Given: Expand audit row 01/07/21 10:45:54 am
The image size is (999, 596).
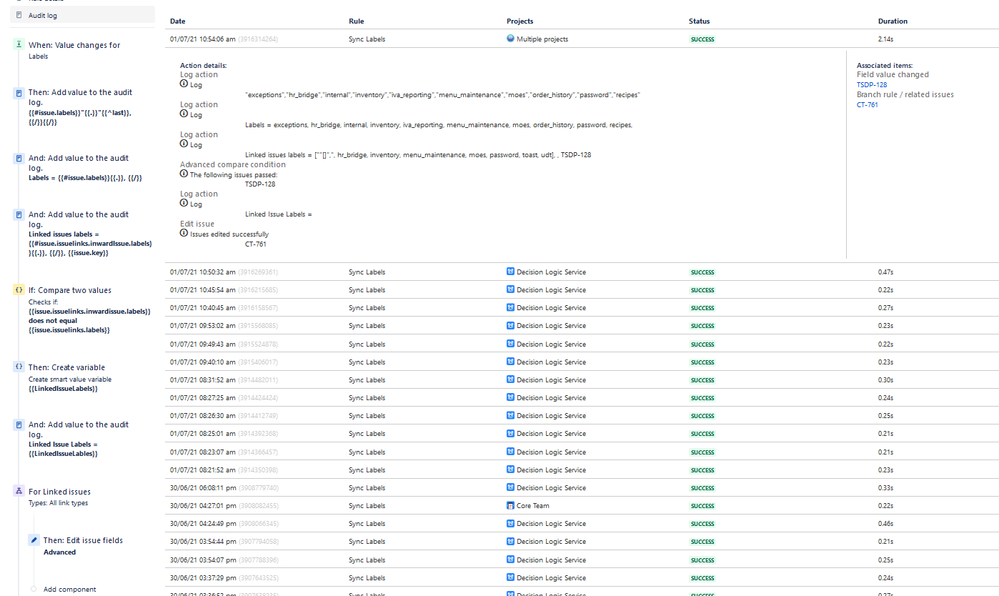Looking at the screenshot, I should tap(582, 290).
